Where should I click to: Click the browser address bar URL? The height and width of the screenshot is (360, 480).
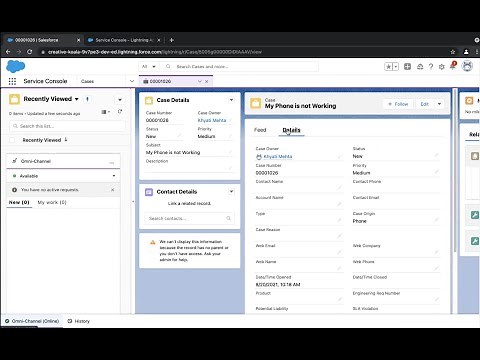click(155, 52)
